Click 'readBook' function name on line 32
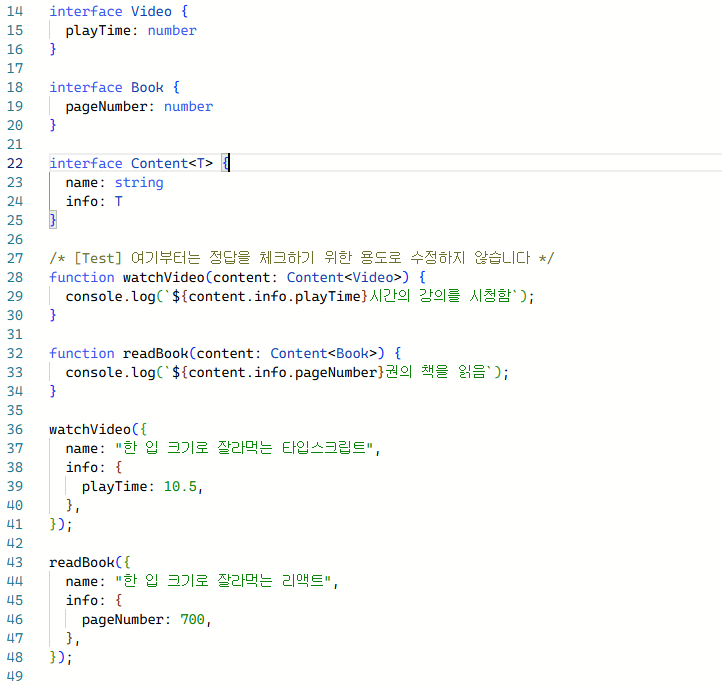The image size is (722, 686). (155, 353)
